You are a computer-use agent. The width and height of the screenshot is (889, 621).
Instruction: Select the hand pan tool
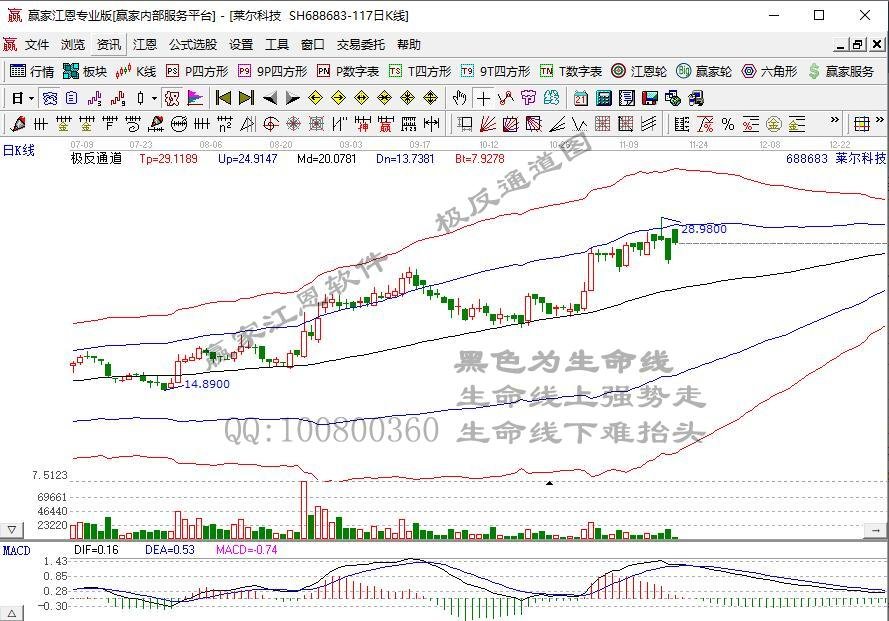[x=460, y=99]
